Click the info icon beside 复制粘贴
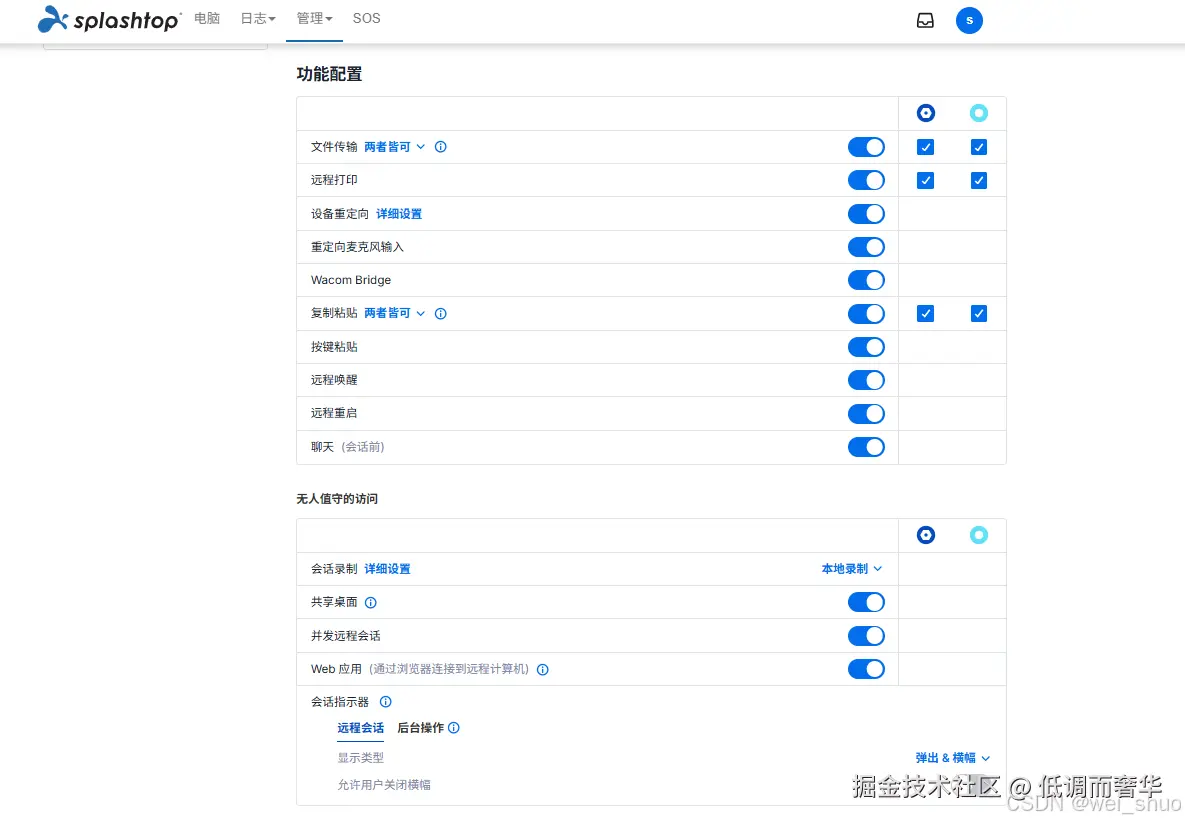Screen dimensions: 1185x823 pyautogui.click(x=440, y=313)
